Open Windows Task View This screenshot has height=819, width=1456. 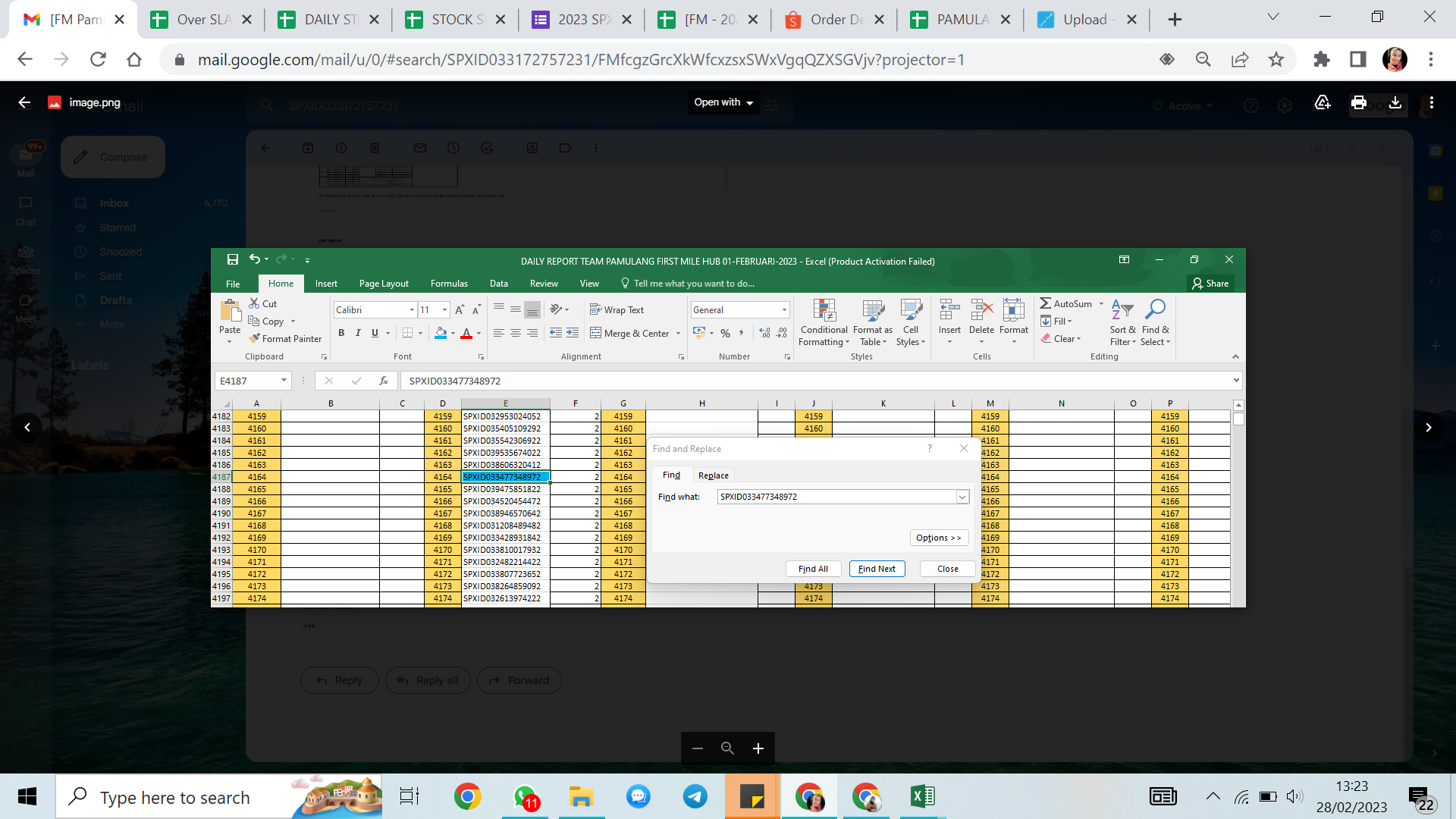[409, 796]
